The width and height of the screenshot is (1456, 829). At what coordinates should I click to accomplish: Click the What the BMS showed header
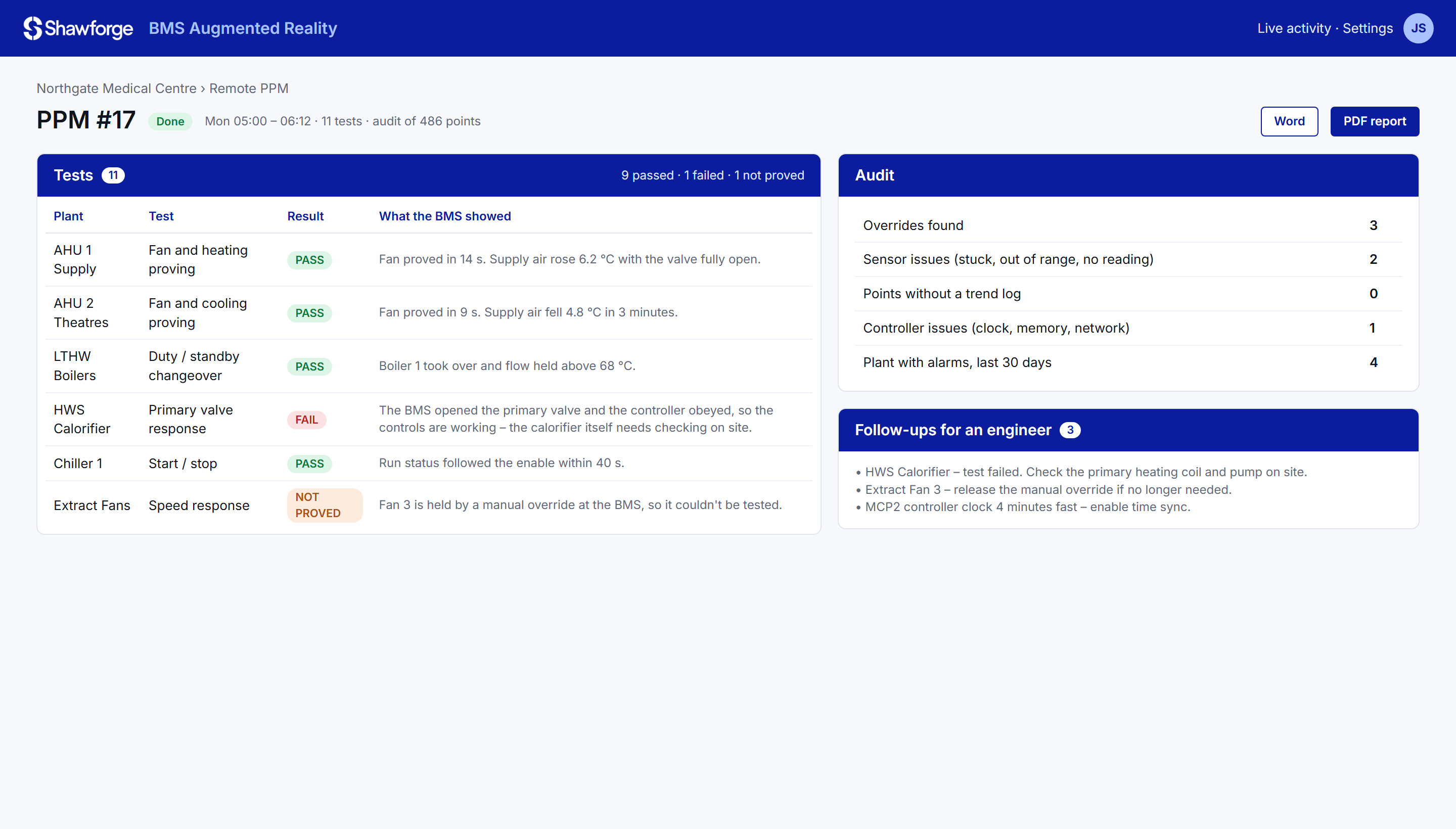[x=445, y=216]
